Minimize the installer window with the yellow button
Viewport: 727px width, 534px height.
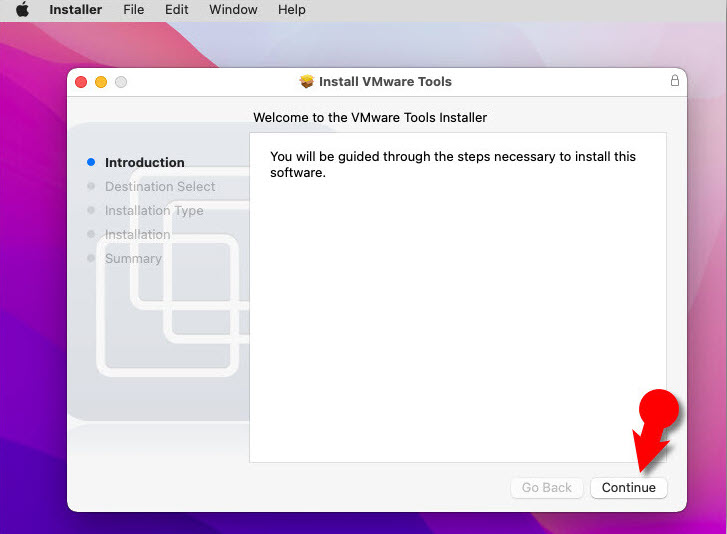click(x=101, y=82)
